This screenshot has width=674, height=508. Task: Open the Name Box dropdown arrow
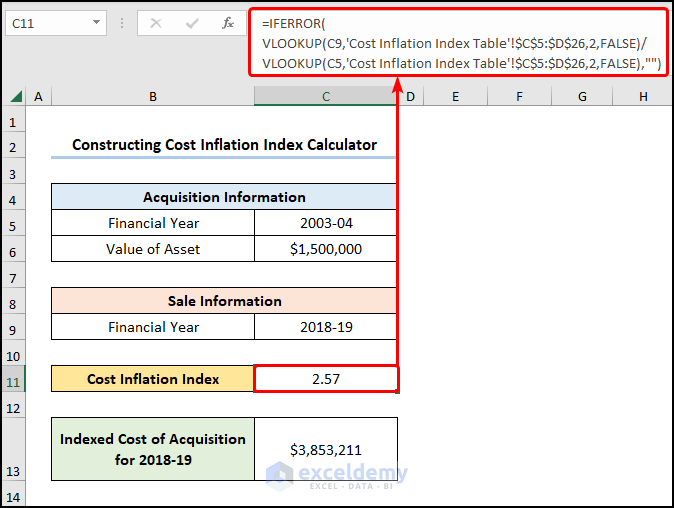point(96,22)
